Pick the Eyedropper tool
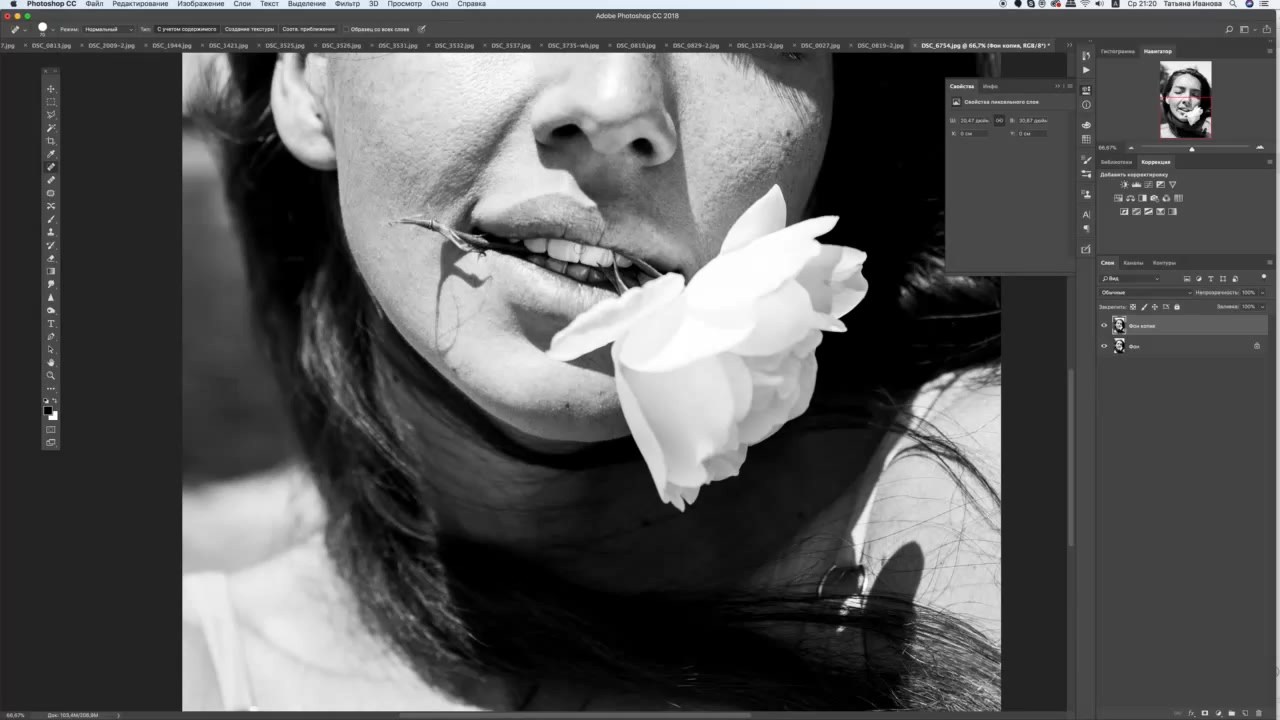1280x720 pixels. (51, 154)
